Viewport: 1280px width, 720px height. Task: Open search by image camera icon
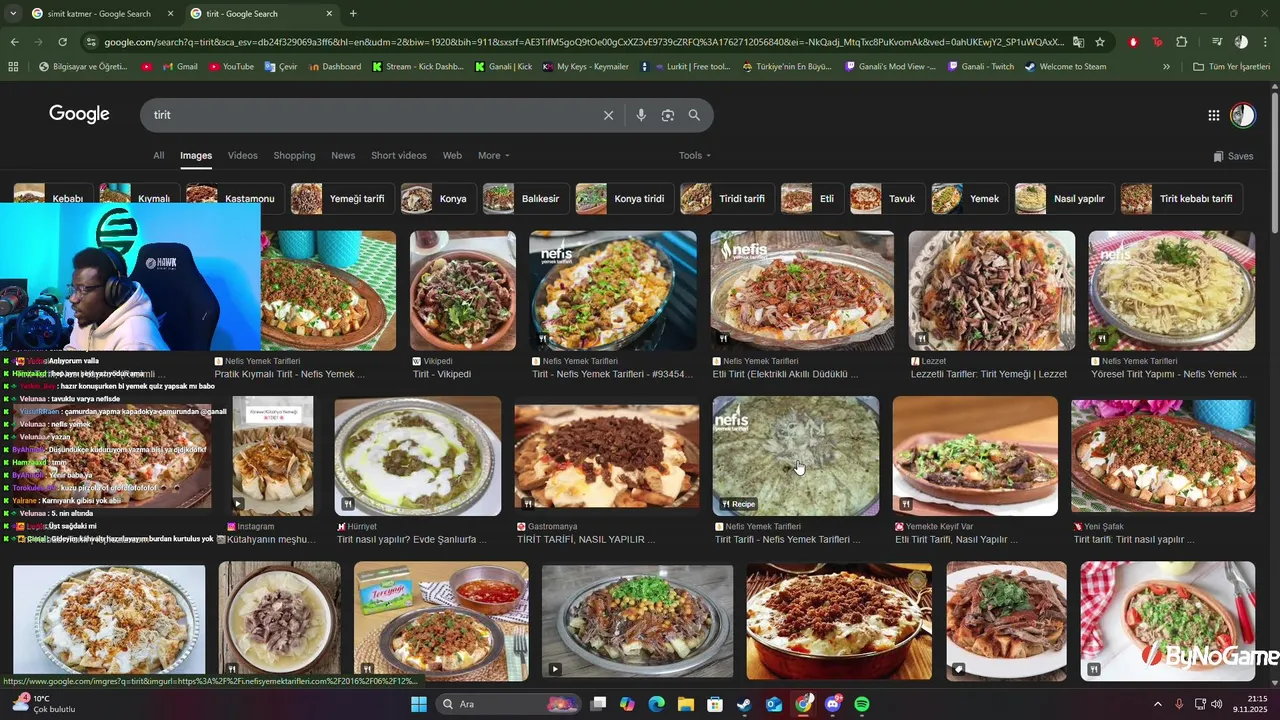(x=668, y=115)
